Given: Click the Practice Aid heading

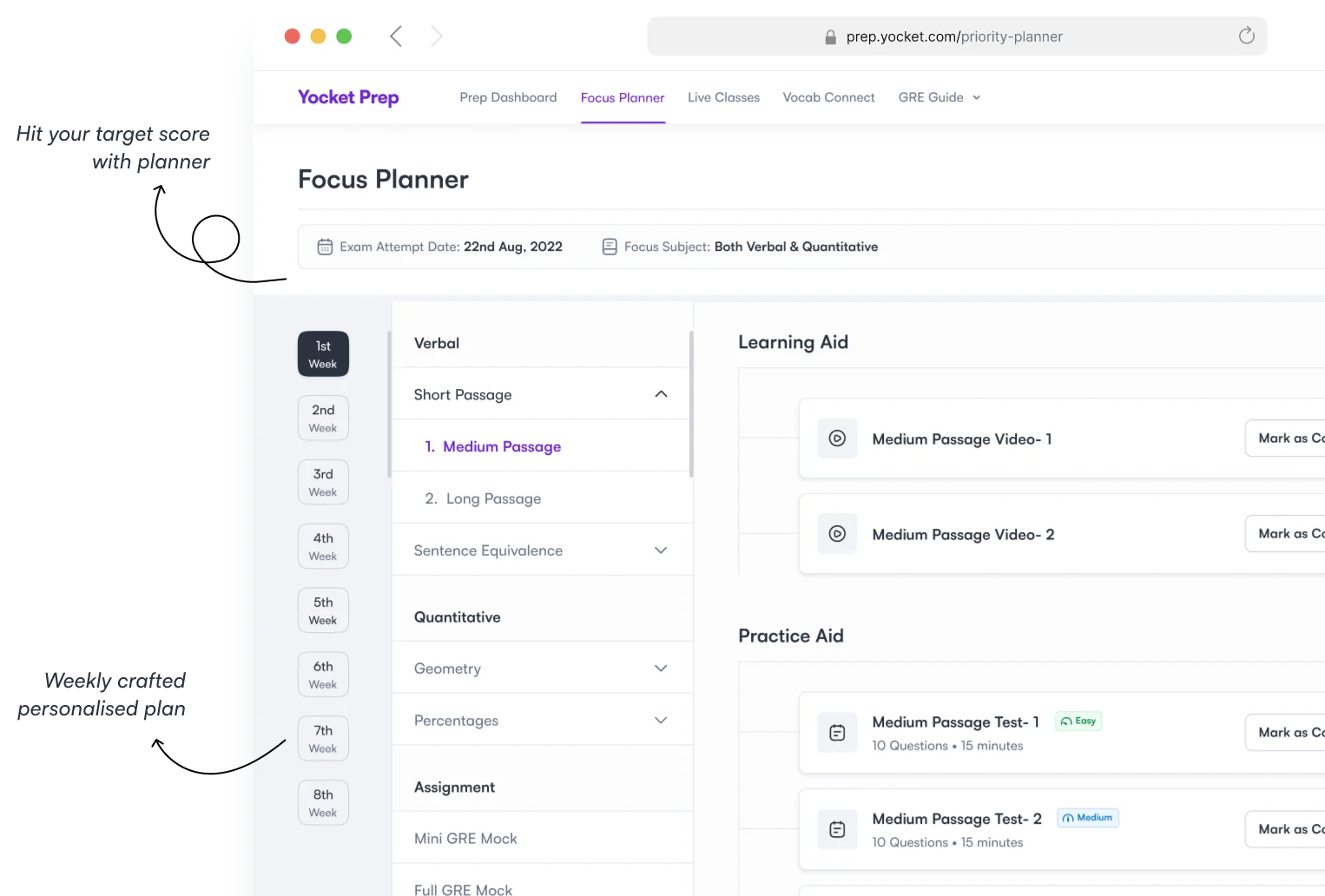Looking at the screenshot, I should pyautogui.click(x=791, y=636).
